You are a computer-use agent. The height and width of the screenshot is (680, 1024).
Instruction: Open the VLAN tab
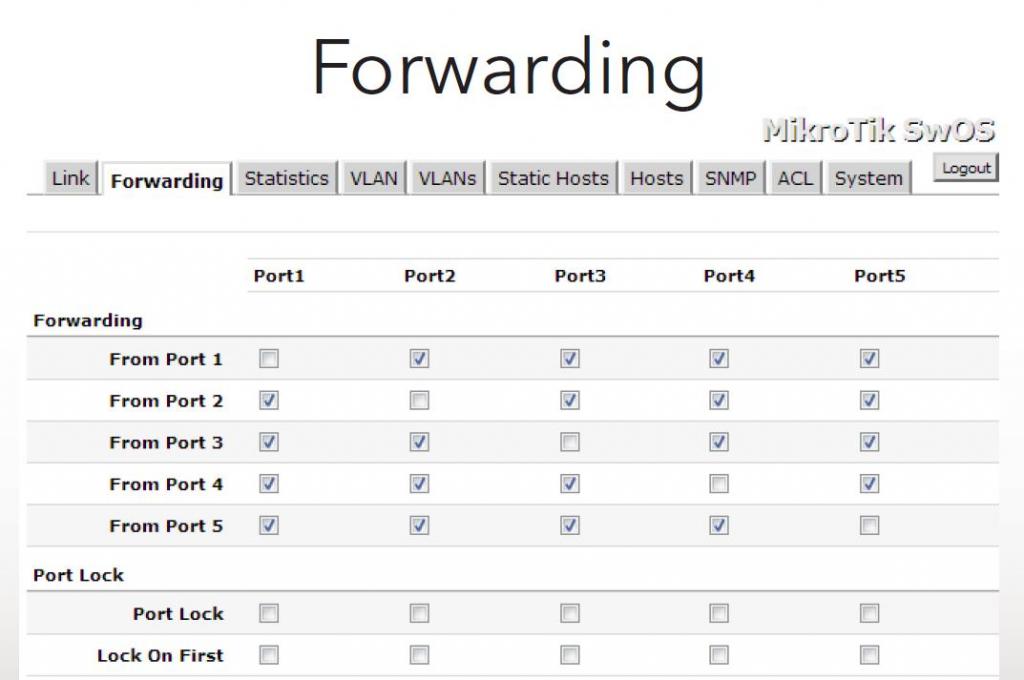373,179
